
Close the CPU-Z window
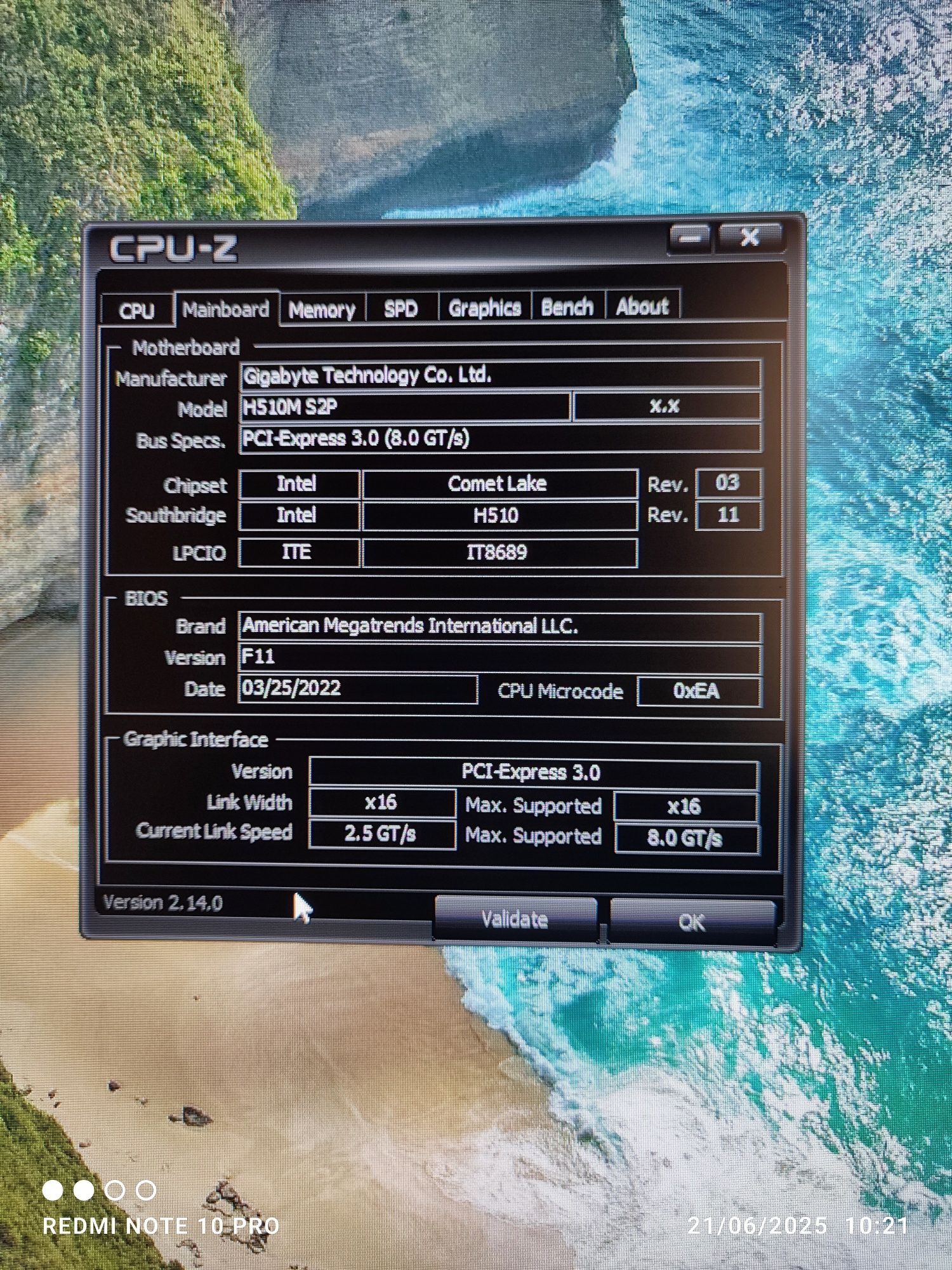pos(750,237)
